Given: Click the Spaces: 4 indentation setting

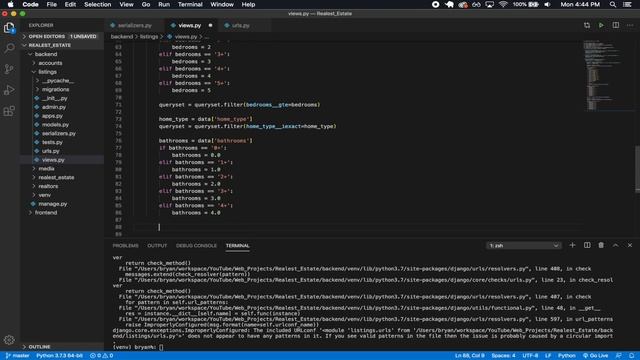Looking at the screenshot, I should point(503,356).
